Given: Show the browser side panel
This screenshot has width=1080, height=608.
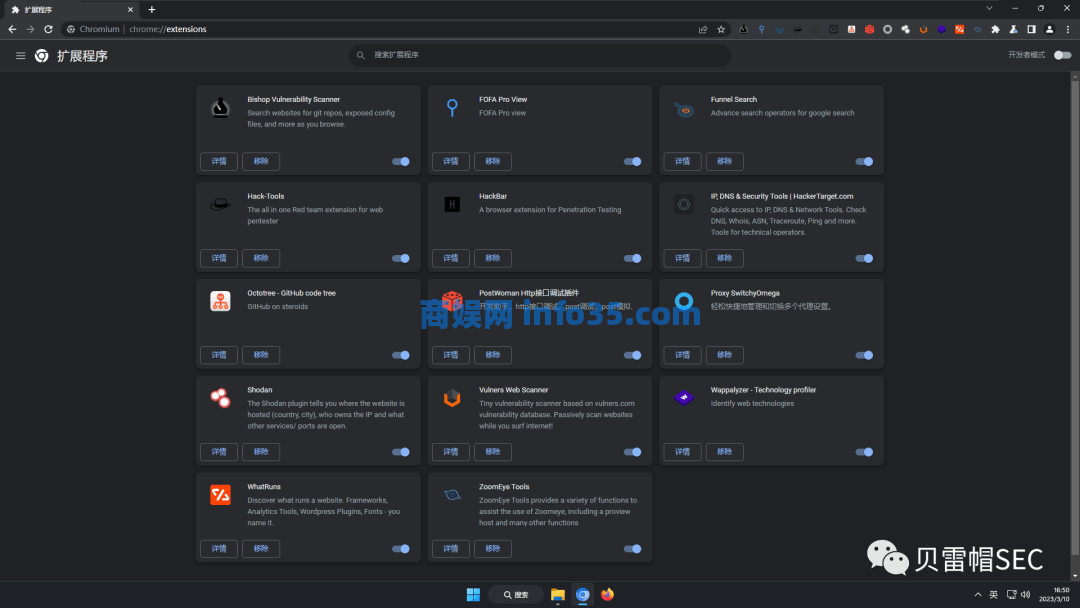Looking at the screenshot, I should point(1031,30).
